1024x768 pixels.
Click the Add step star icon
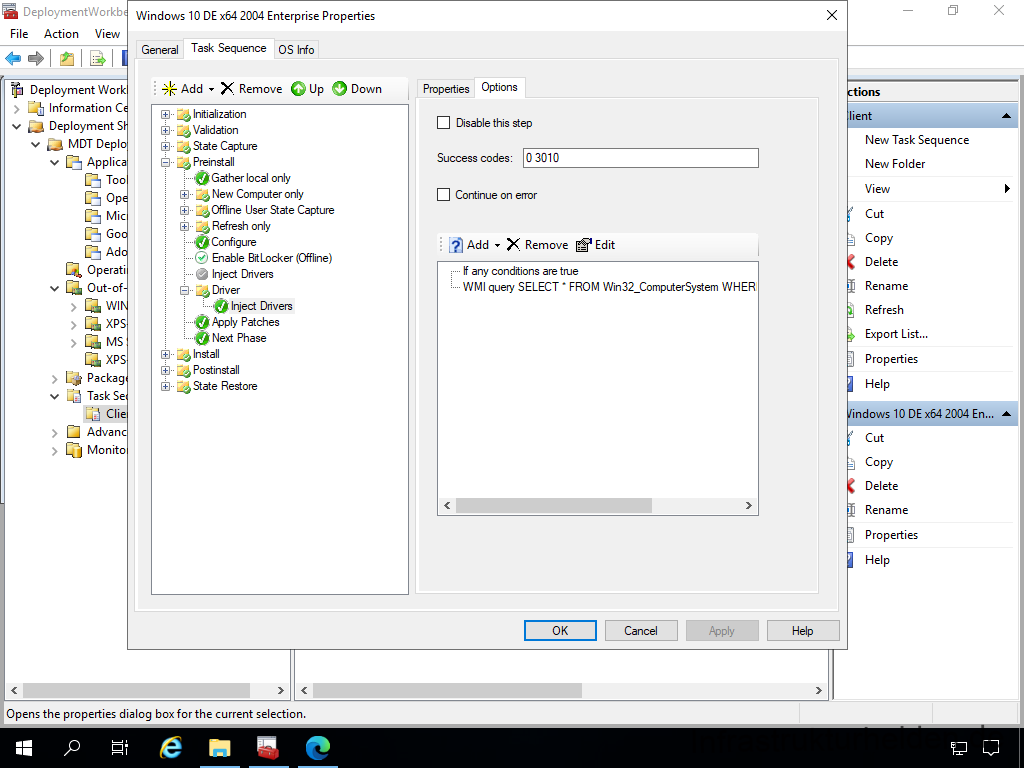coord(169,89)
